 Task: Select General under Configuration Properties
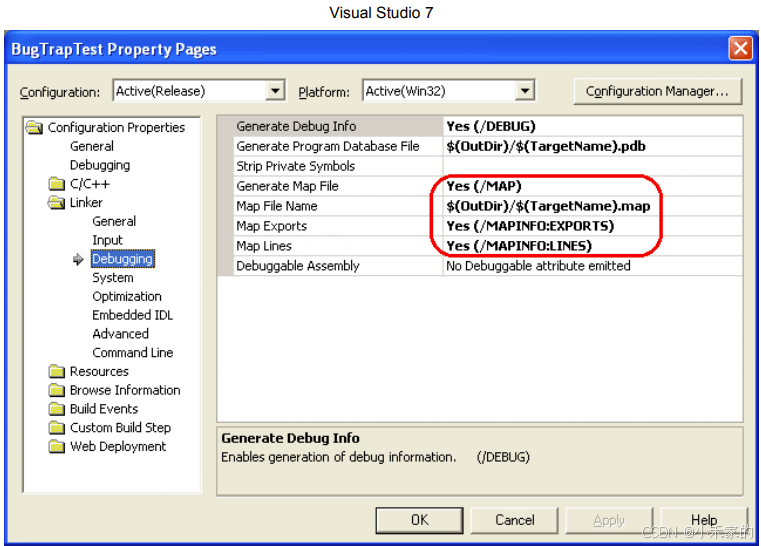(x=92, y=146)
